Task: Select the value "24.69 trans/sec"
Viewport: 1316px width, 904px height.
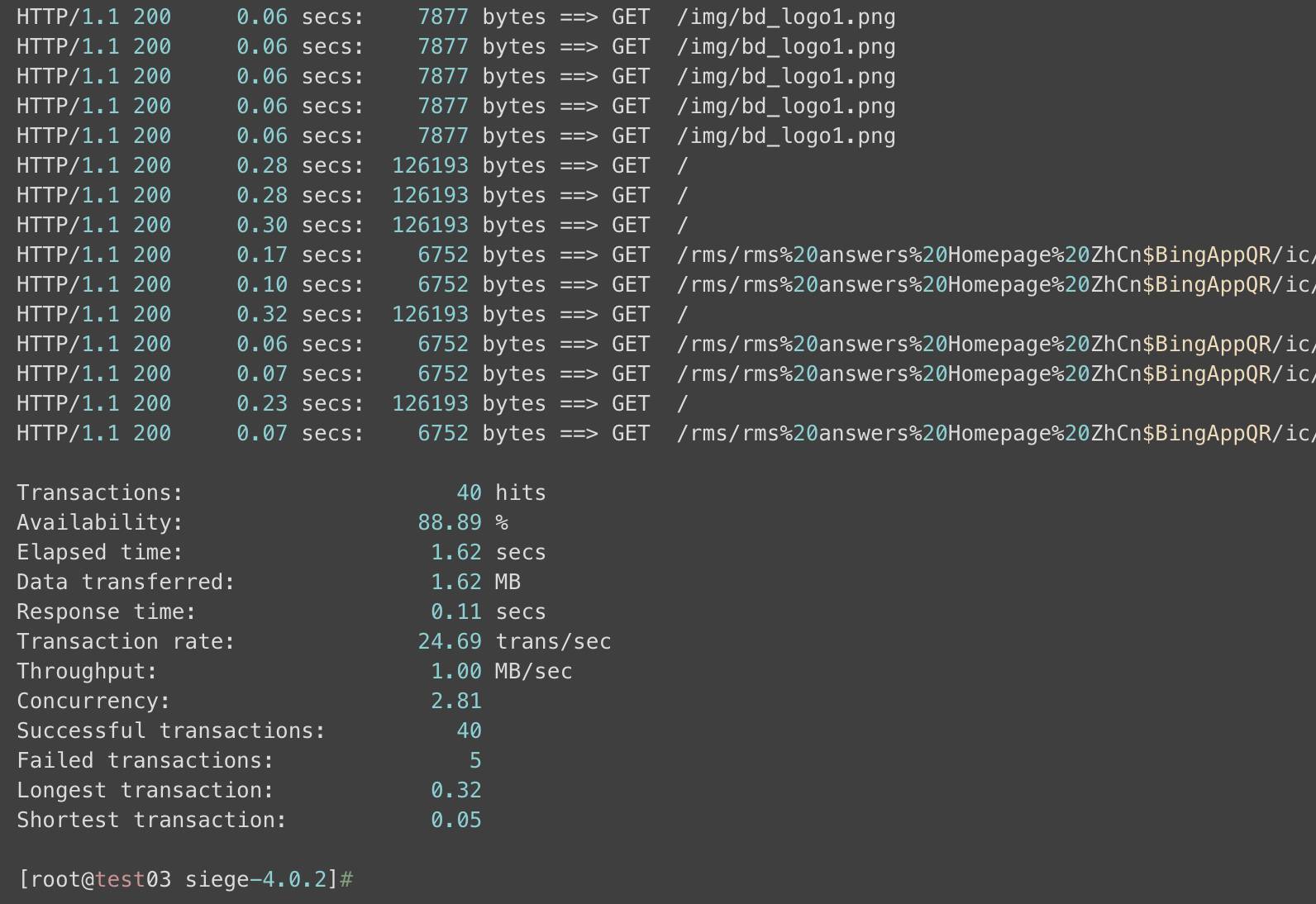Action: 514,641
